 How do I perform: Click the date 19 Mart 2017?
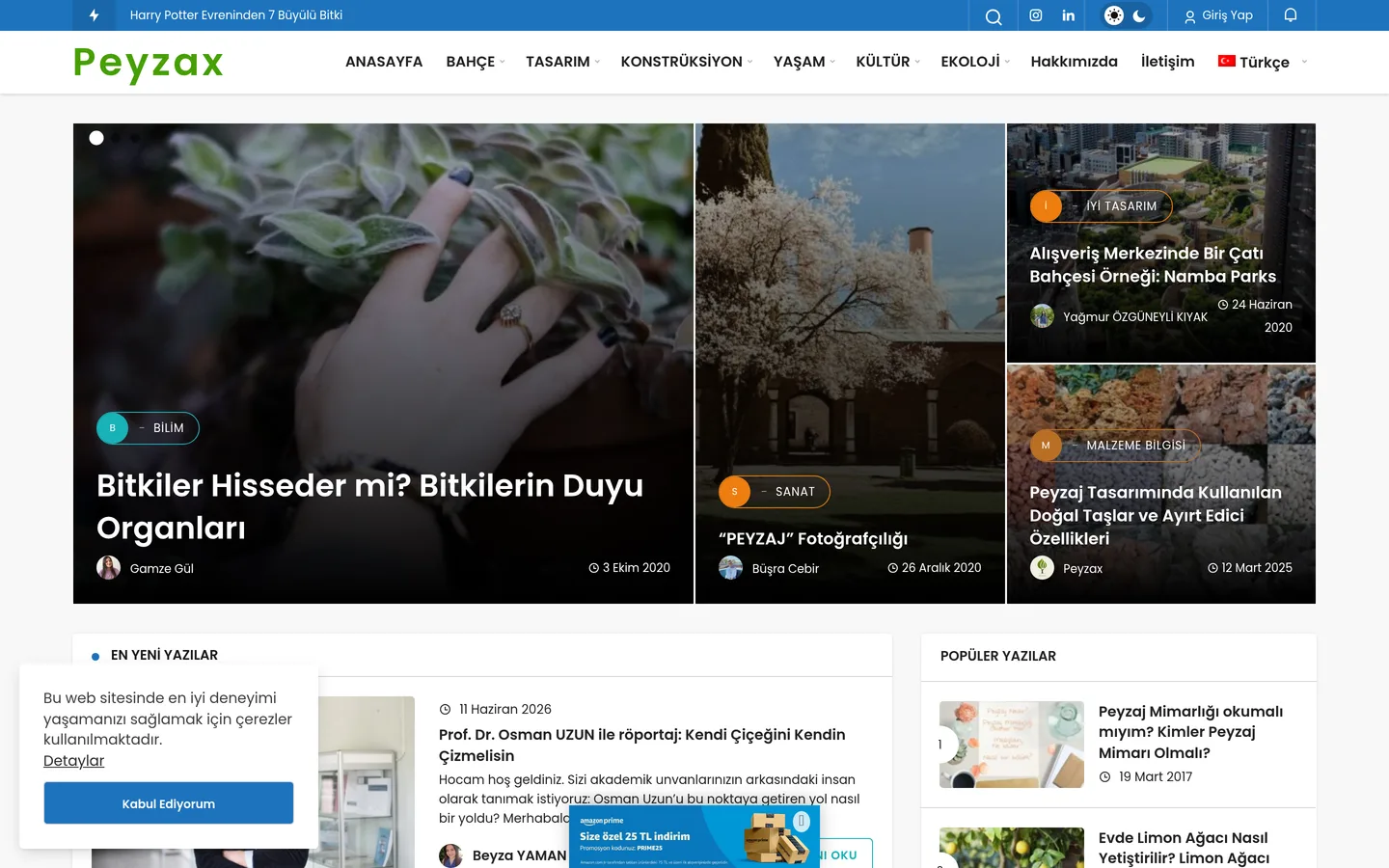1156,777
